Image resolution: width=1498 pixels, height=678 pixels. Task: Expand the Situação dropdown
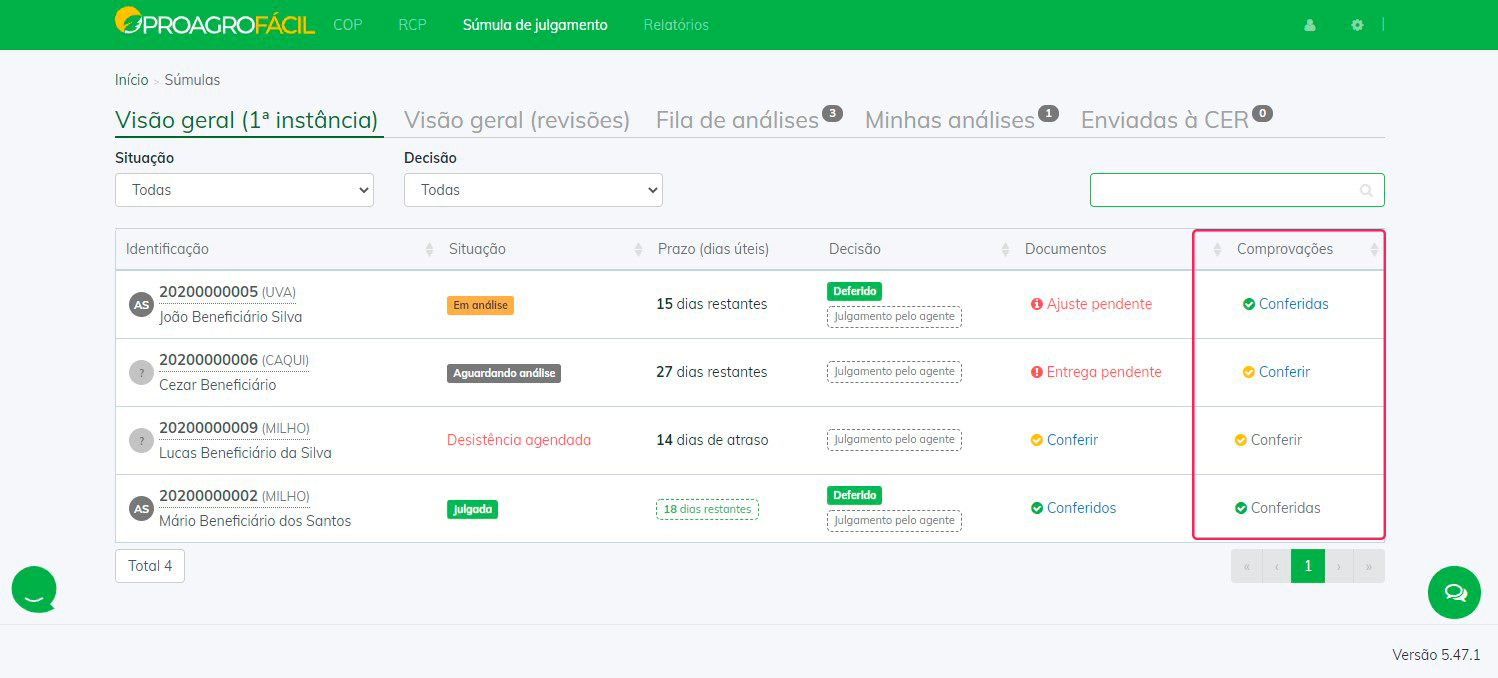(x=244, y=190)
